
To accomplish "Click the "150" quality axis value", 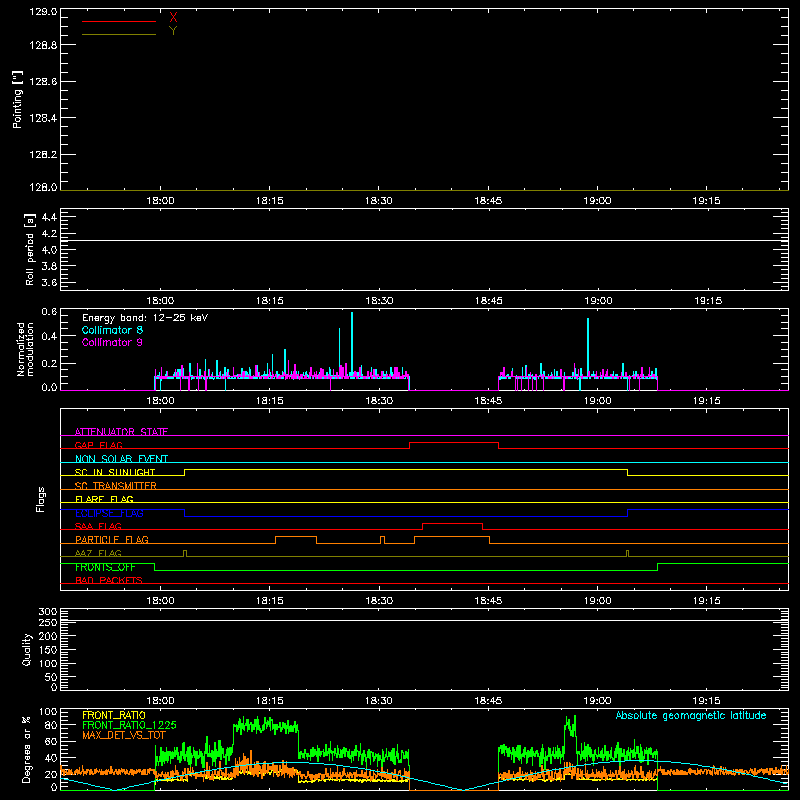I will point(48,650).
